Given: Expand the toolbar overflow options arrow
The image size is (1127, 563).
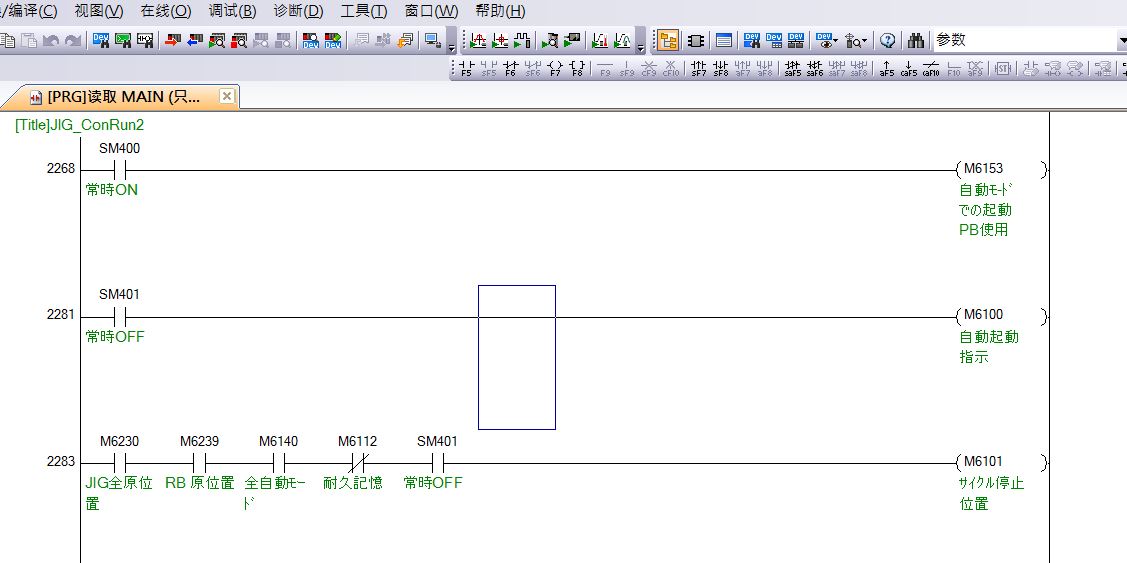Looking at the screenshot, I should 451,45.
